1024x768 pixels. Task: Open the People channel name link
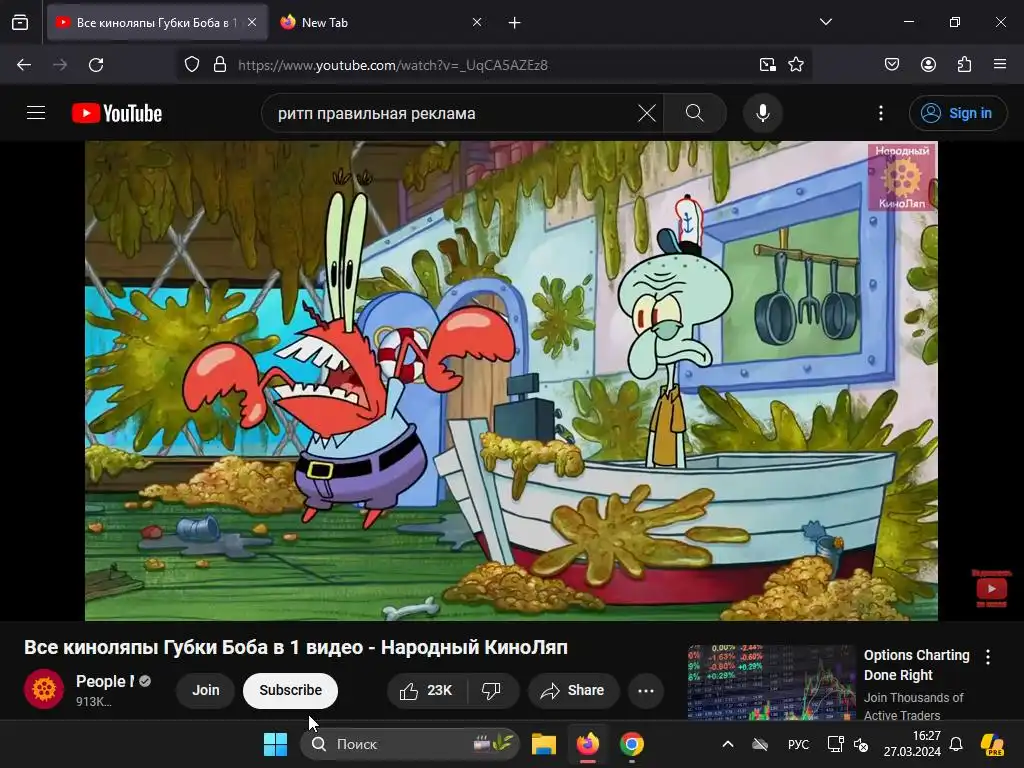click(x=105, y=681)
